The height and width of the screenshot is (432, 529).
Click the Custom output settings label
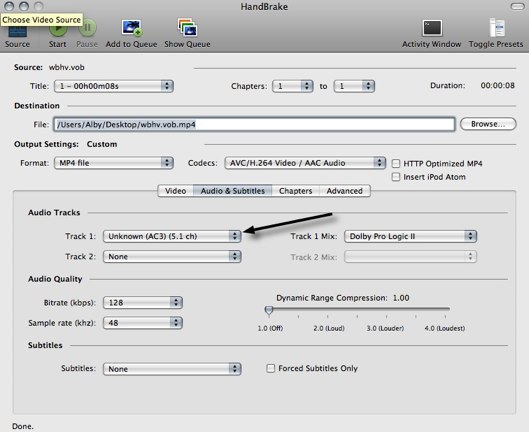click(x=102, y=144)
